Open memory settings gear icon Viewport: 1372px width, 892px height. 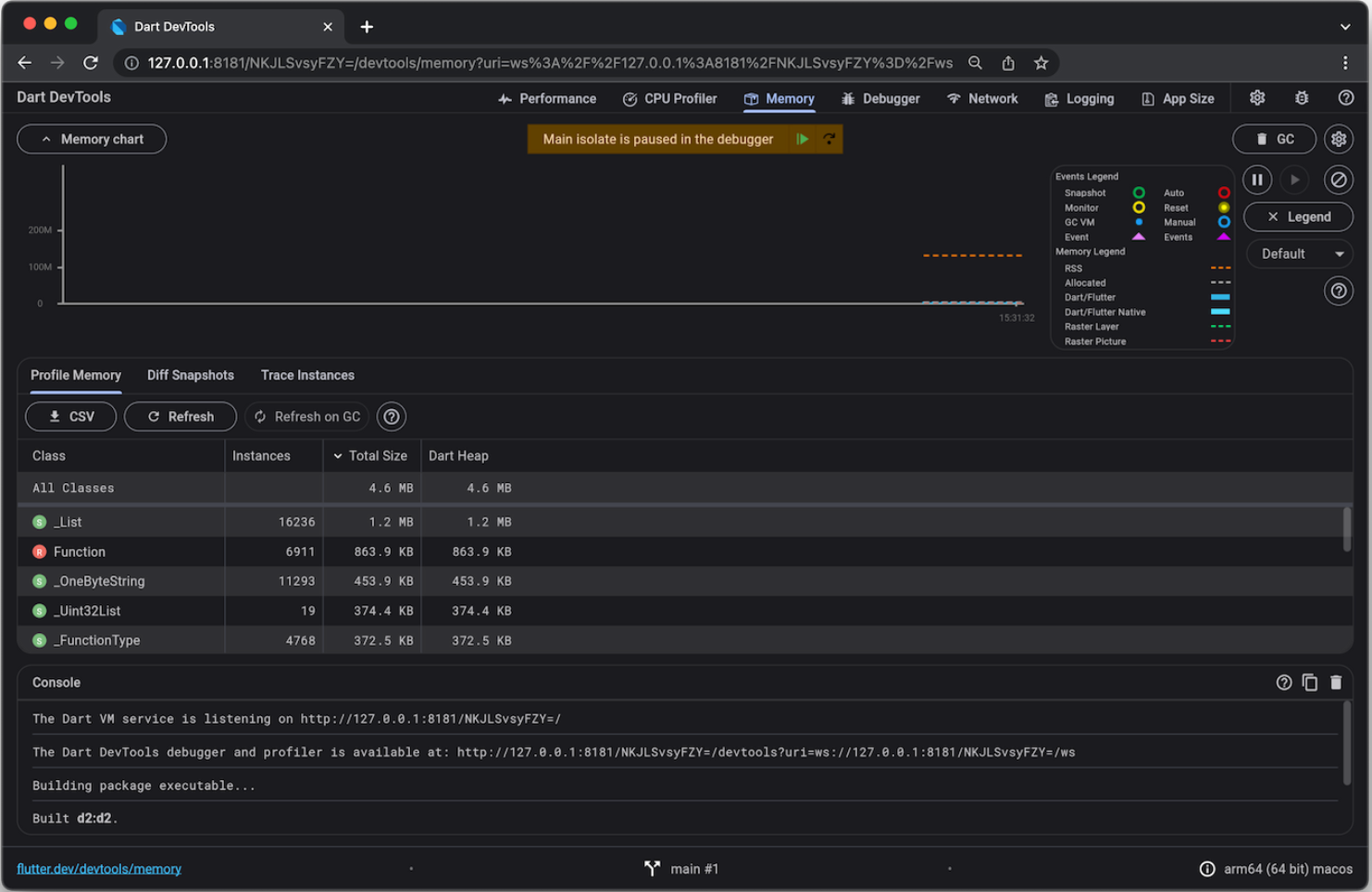click(1339, 139)
